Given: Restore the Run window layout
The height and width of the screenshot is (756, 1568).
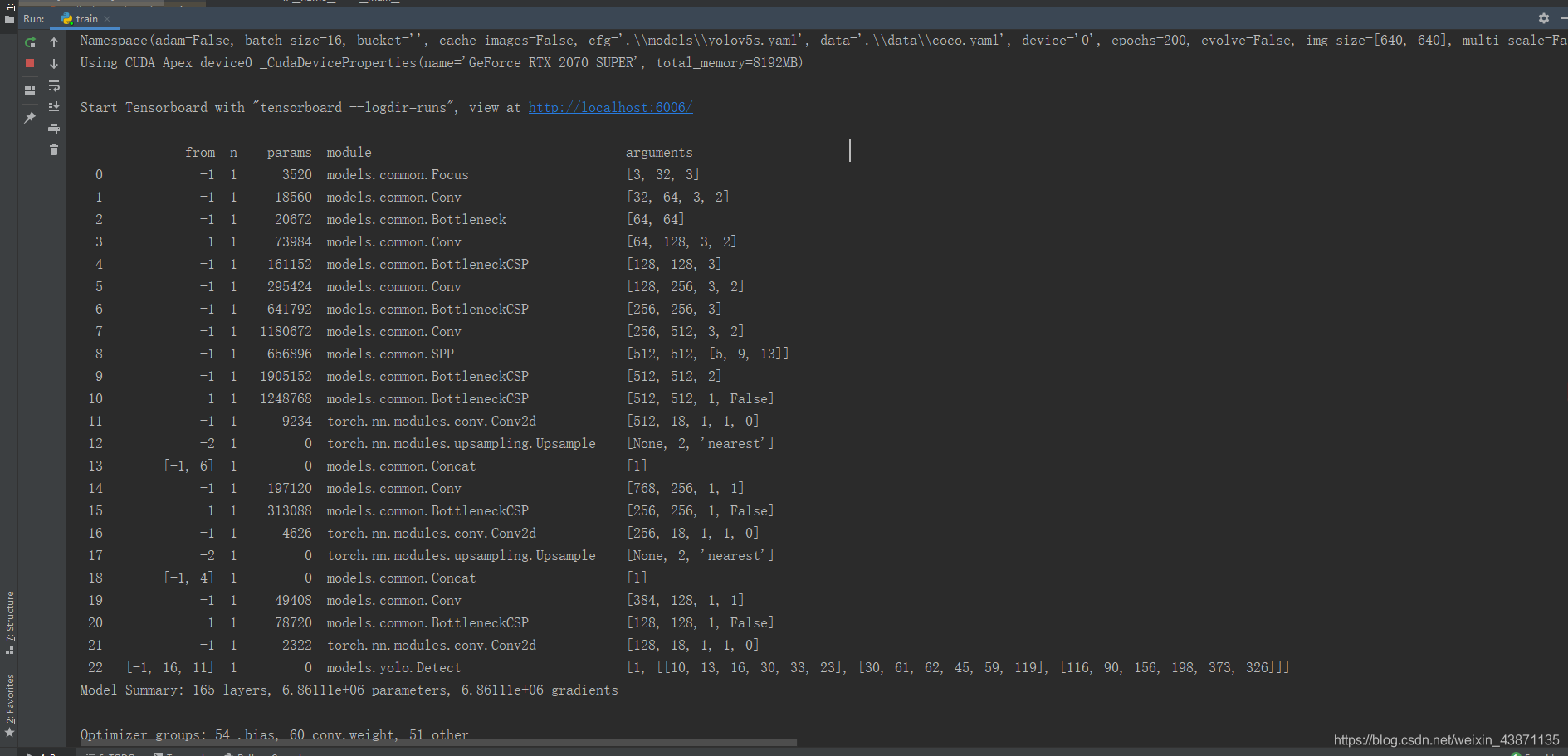Looking at the screenshot, I should pos(30,90).
